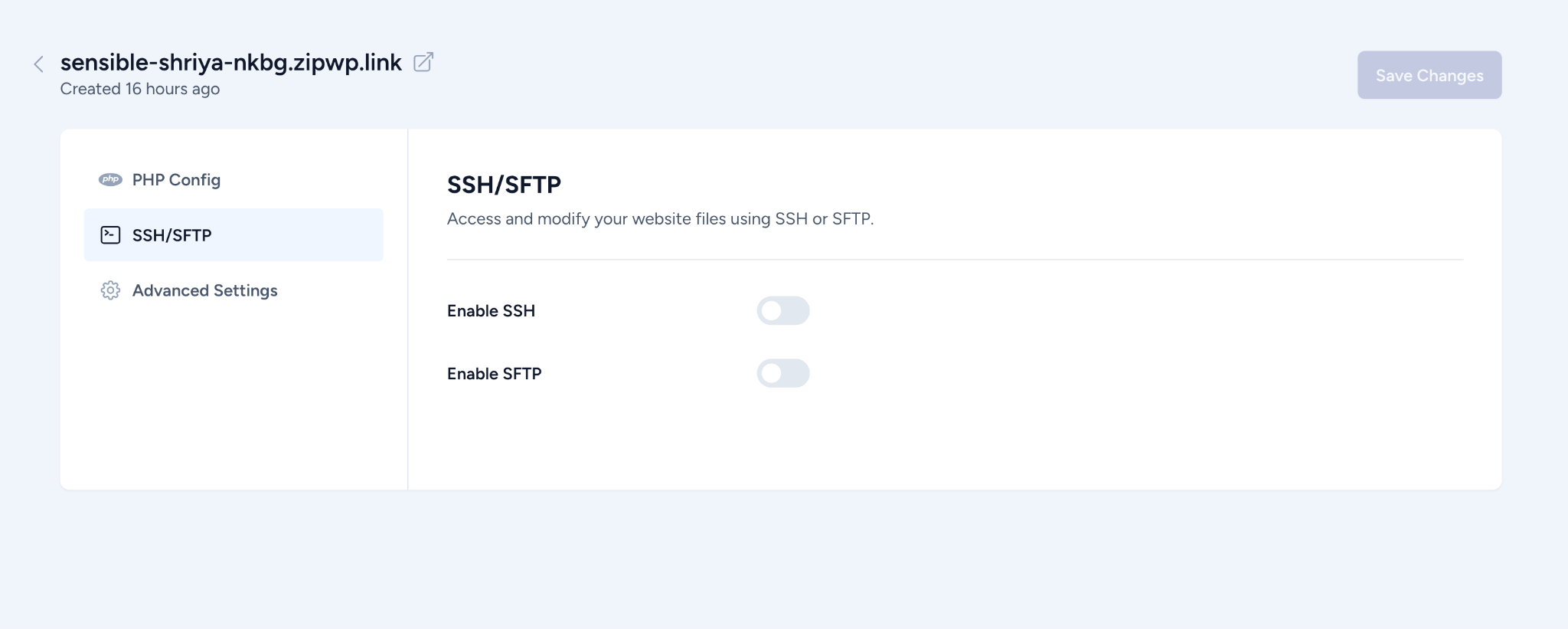This screenshot has height=629, width=1568.
Task: Click the external-link icon after the domain name
Action: point(423,62)
